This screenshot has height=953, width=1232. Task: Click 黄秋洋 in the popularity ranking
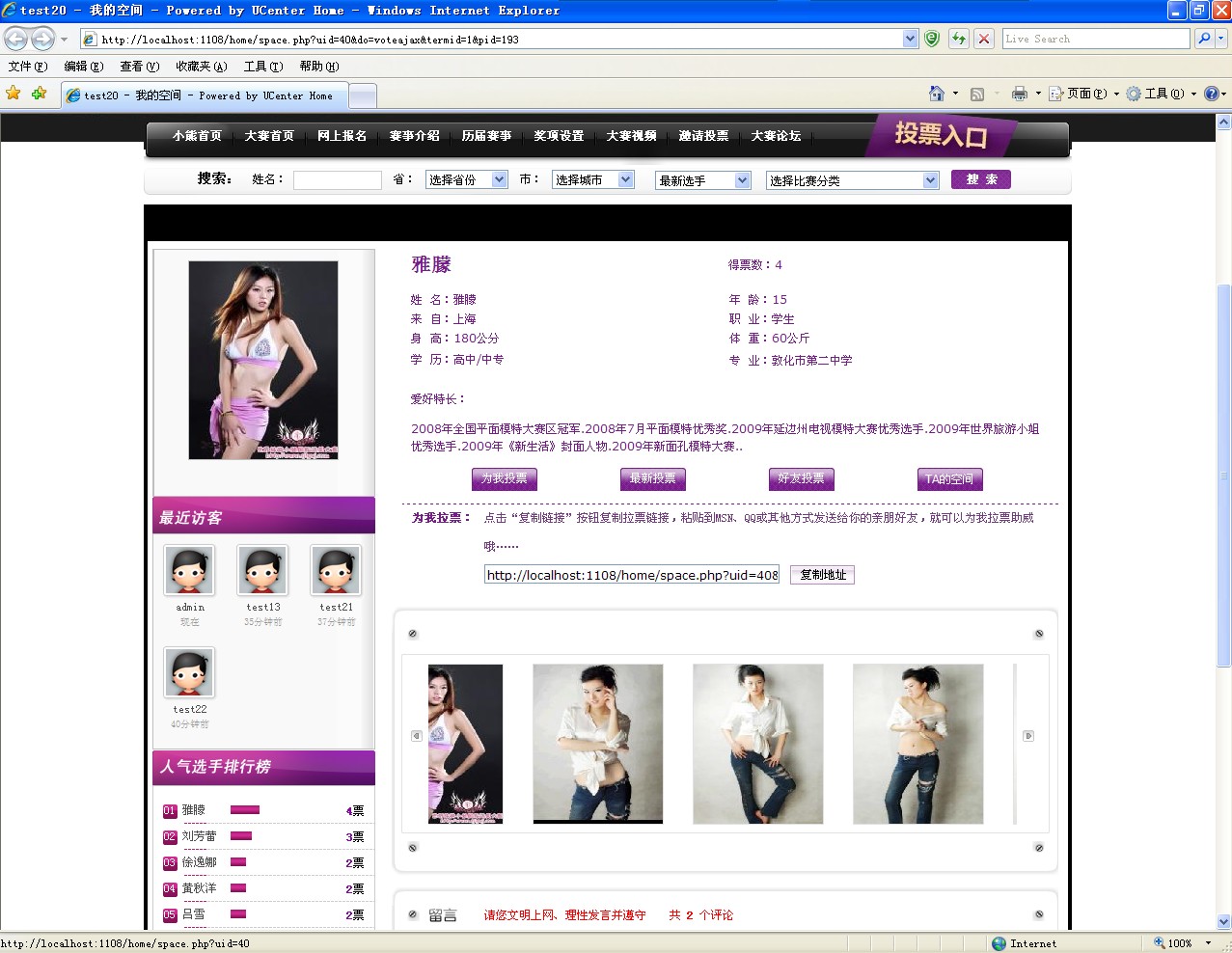(199, 888)
